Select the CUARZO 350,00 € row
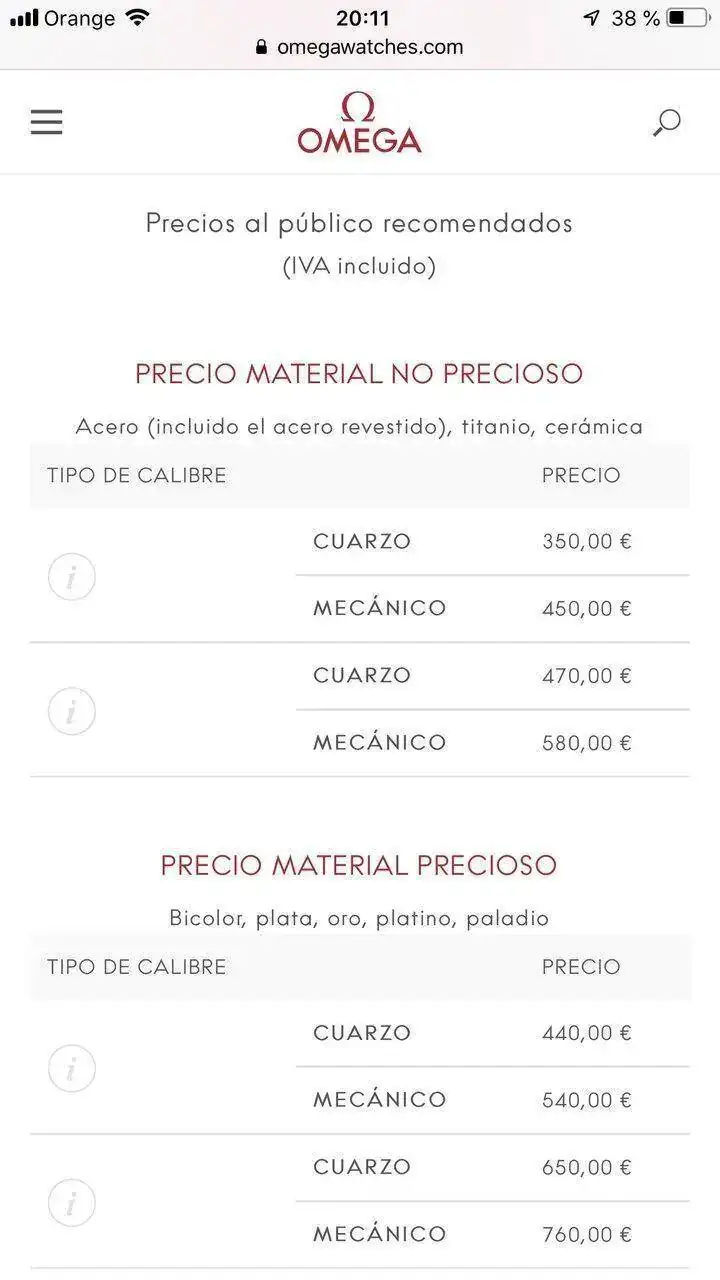Image resolution: width=720 pixels, height=1280 pixels. 492,541
